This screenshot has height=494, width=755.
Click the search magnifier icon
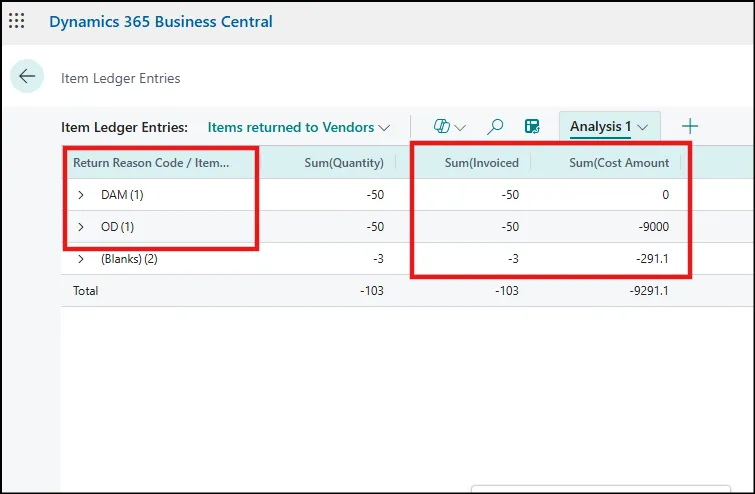click(x=495, y=127)
